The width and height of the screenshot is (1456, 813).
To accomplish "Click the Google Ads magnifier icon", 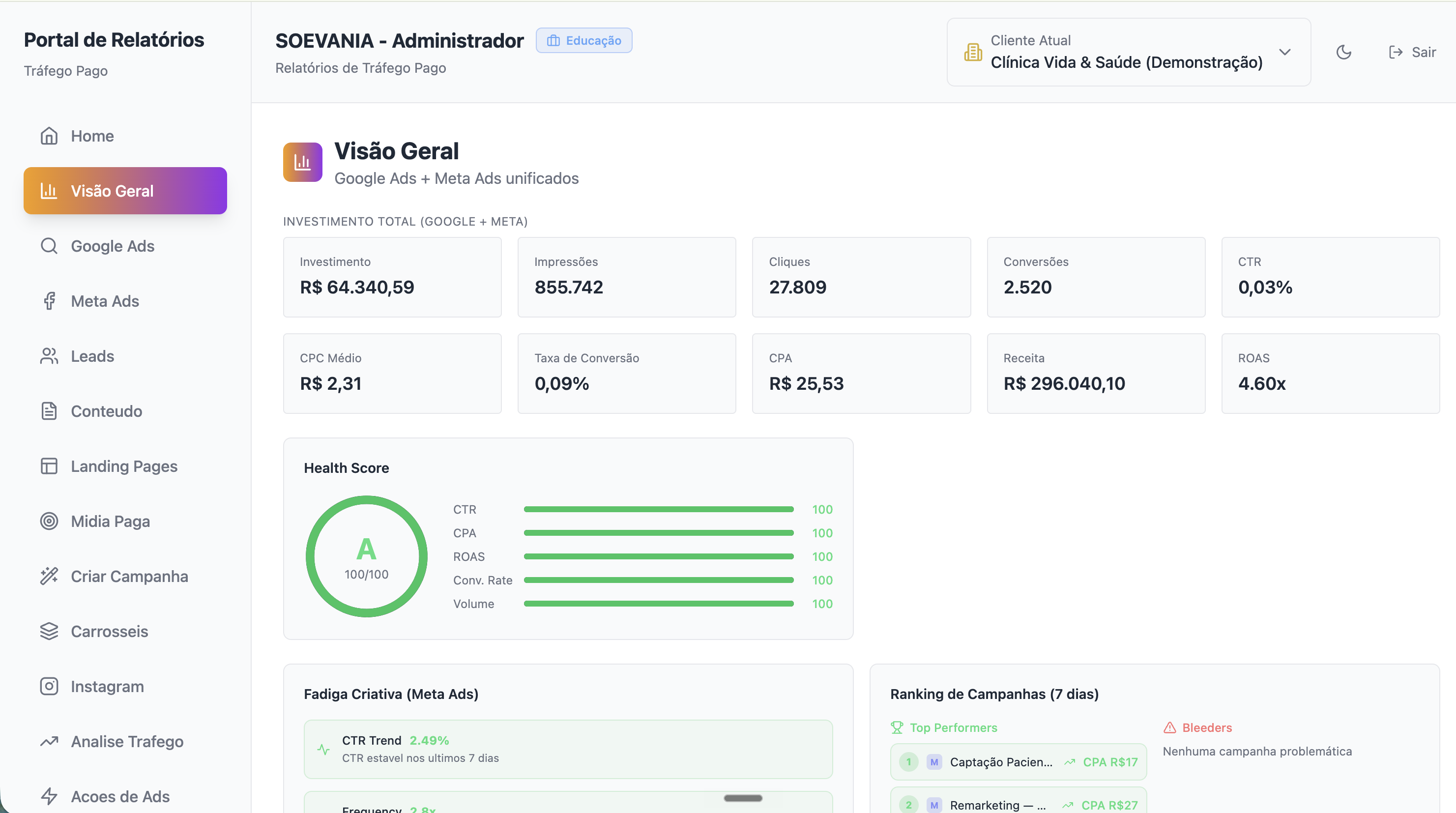I will (49, 246).
